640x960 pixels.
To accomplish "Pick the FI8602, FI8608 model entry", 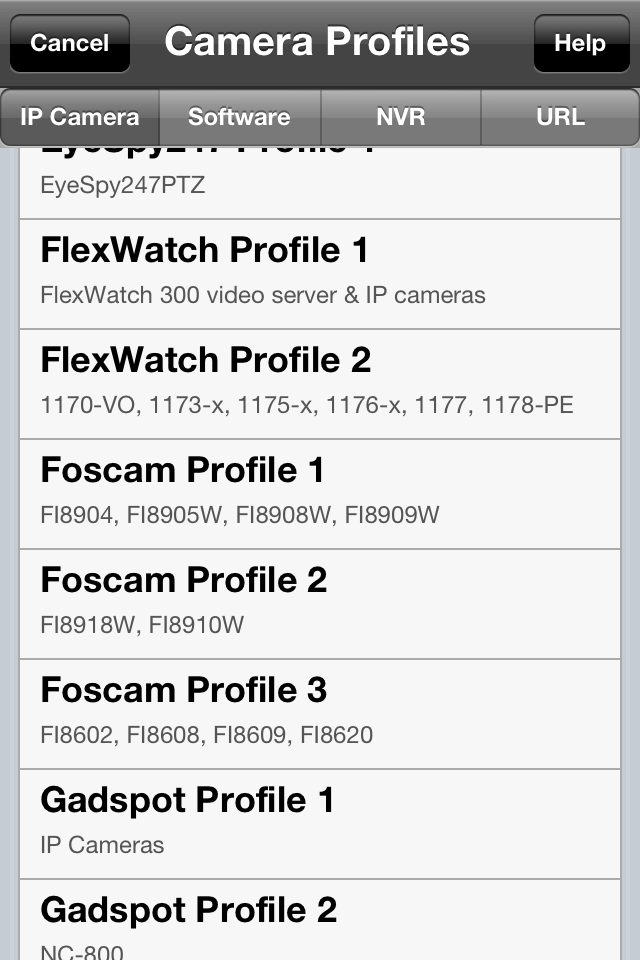I will click(x=206, y=735).
